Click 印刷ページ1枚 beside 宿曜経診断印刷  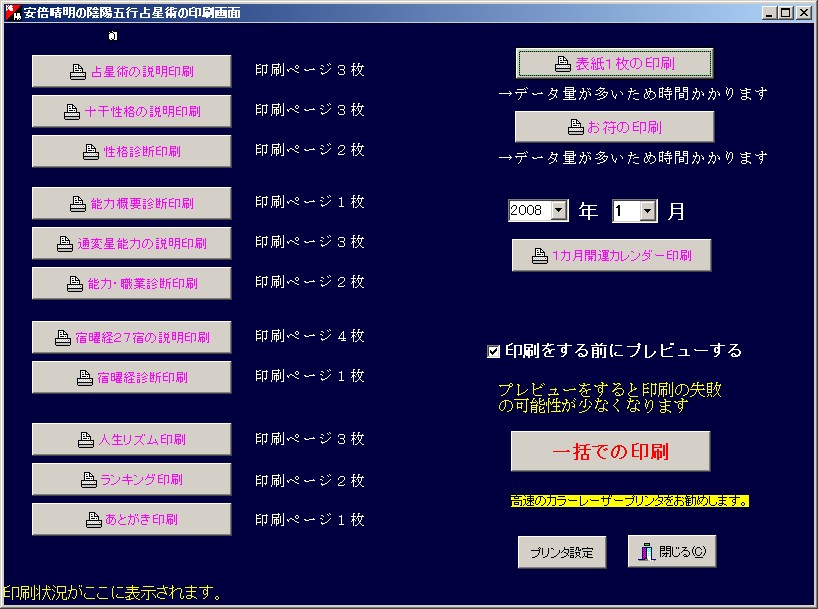click(x=309, y=376)
